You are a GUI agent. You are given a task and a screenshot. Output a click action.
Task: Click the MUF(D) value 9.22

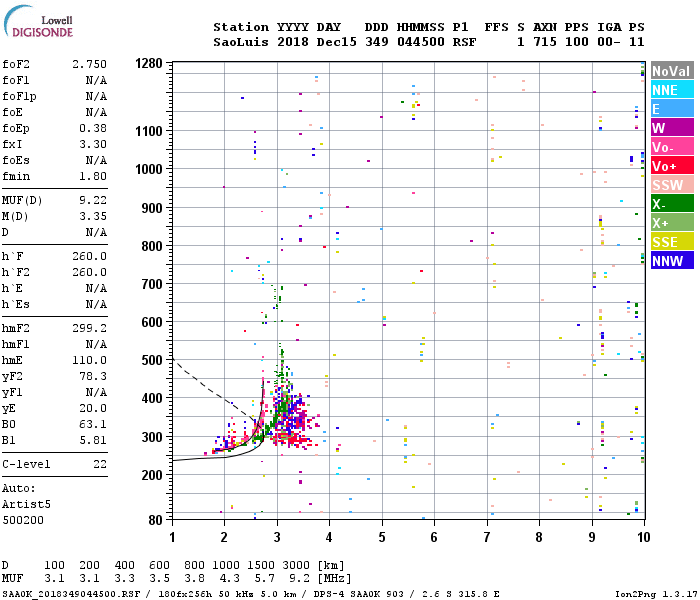pyautogui.click(x=93, y=200)
